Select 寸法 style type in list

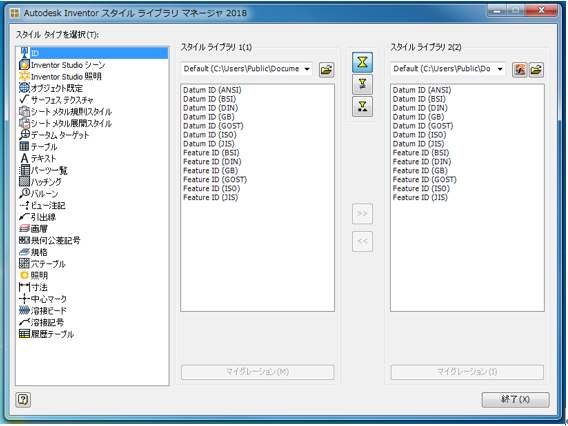click(33, 287)
